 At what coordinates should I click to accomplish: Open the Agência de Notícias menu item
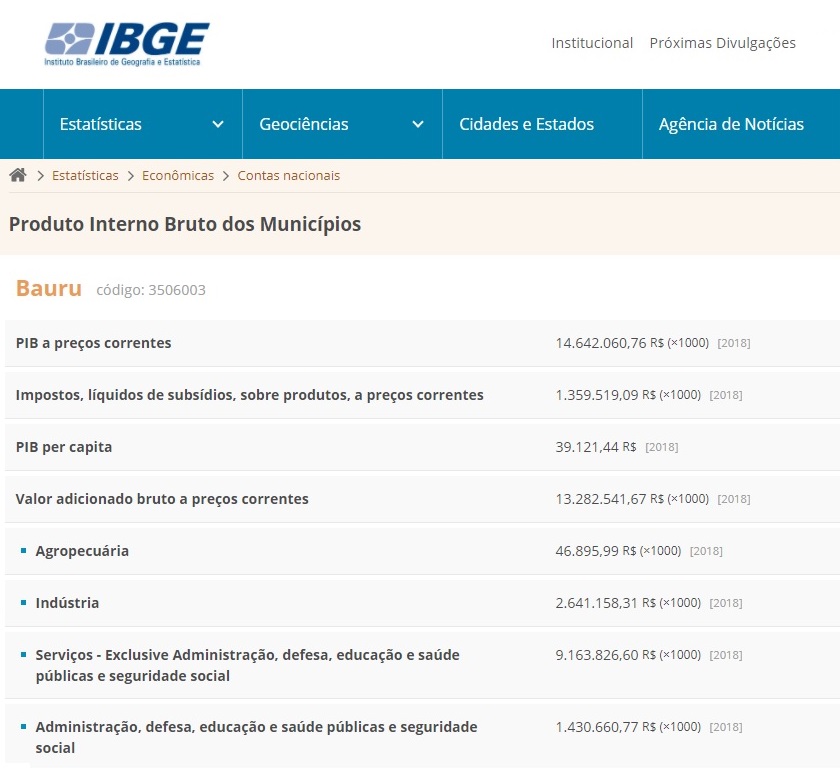[x=731, y=124]
